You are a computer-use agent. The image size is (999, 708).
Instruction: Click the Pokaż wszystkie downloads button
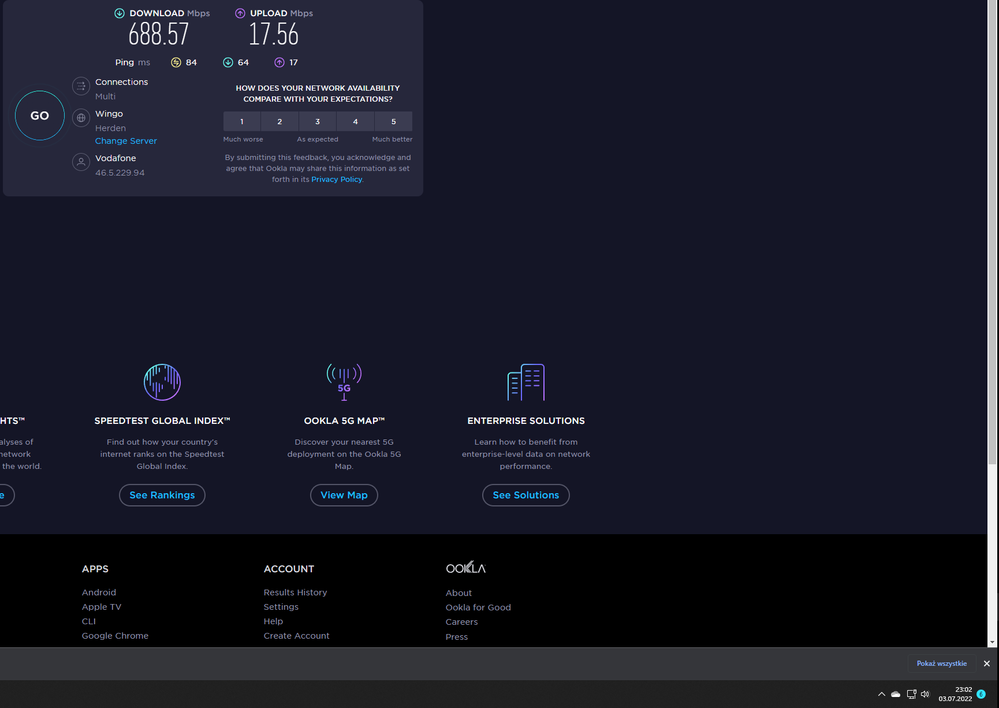click(x=942, y=664)
